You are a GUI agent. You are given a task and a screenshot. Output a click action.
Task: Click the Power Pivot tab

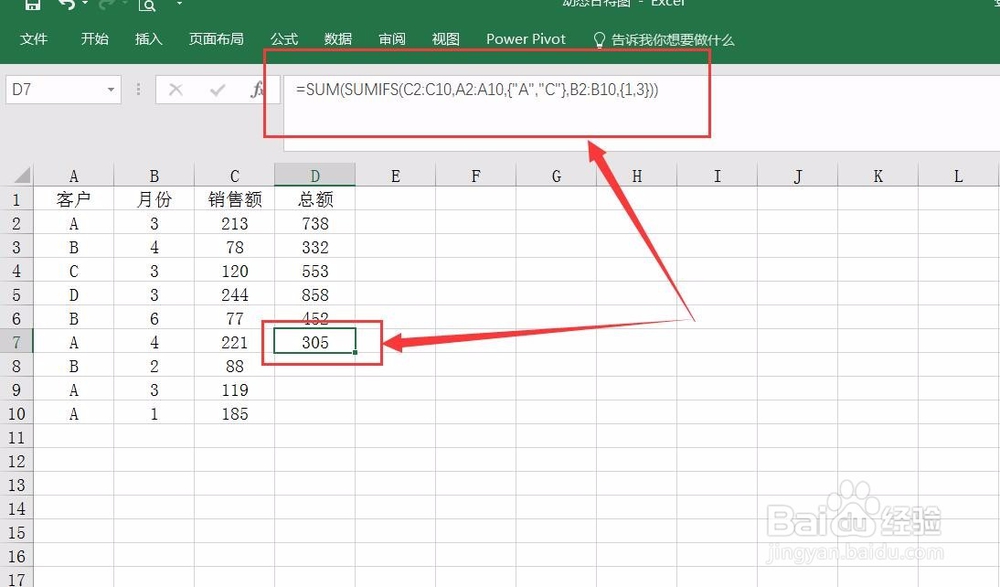coord(525,39)
